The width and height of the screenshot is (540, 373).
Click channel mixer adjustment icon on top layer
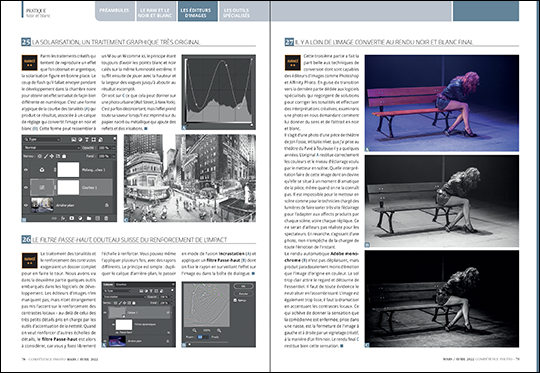pos(42,170)
